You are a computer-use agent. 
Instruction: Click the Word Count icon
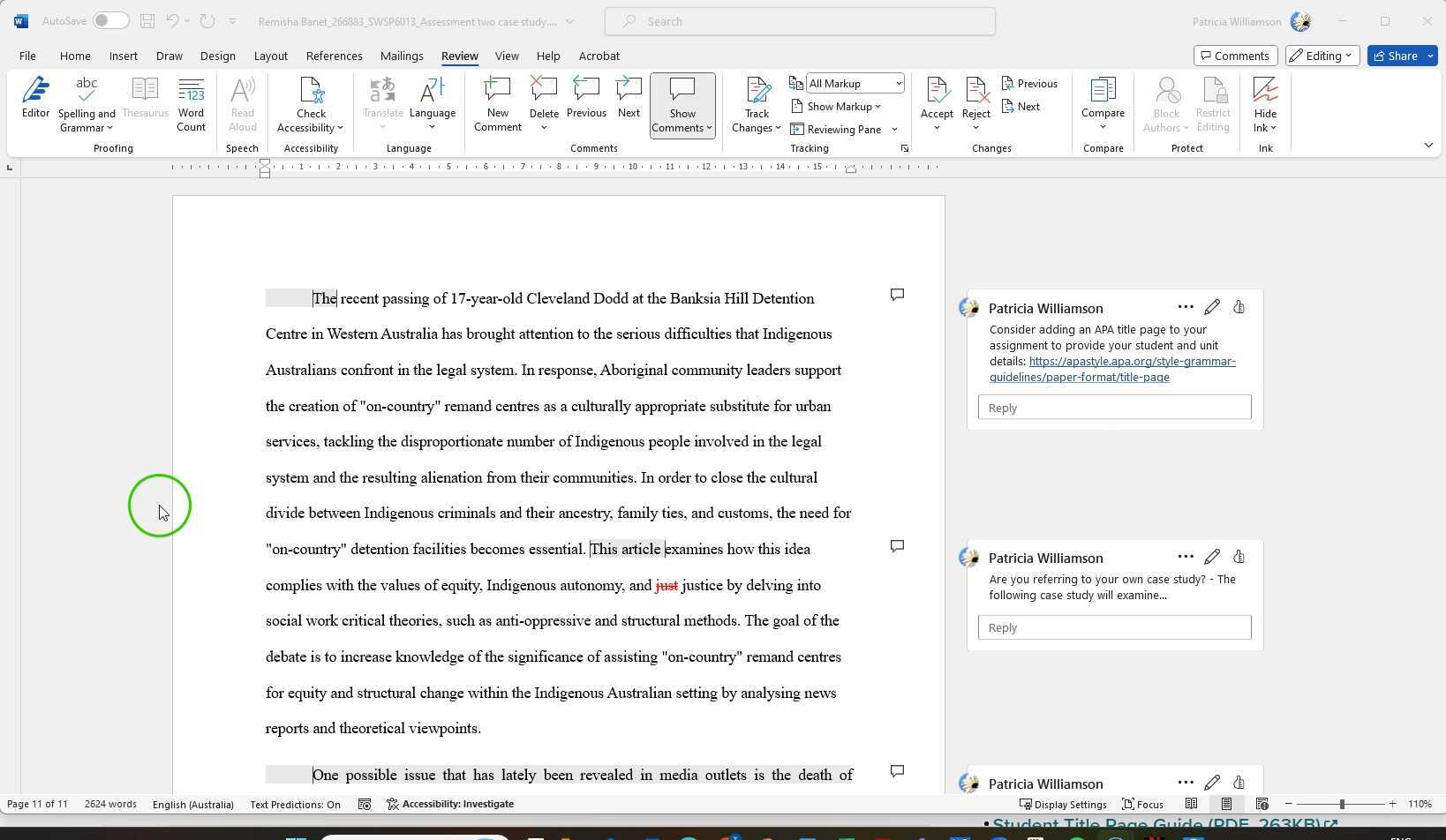pos(191,104)
